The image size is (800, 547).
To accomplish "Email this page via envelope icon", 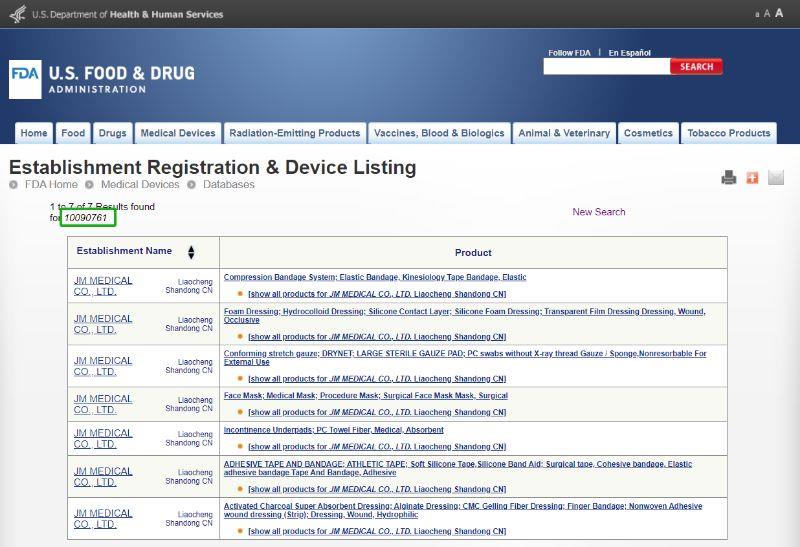I will point(776,178).
